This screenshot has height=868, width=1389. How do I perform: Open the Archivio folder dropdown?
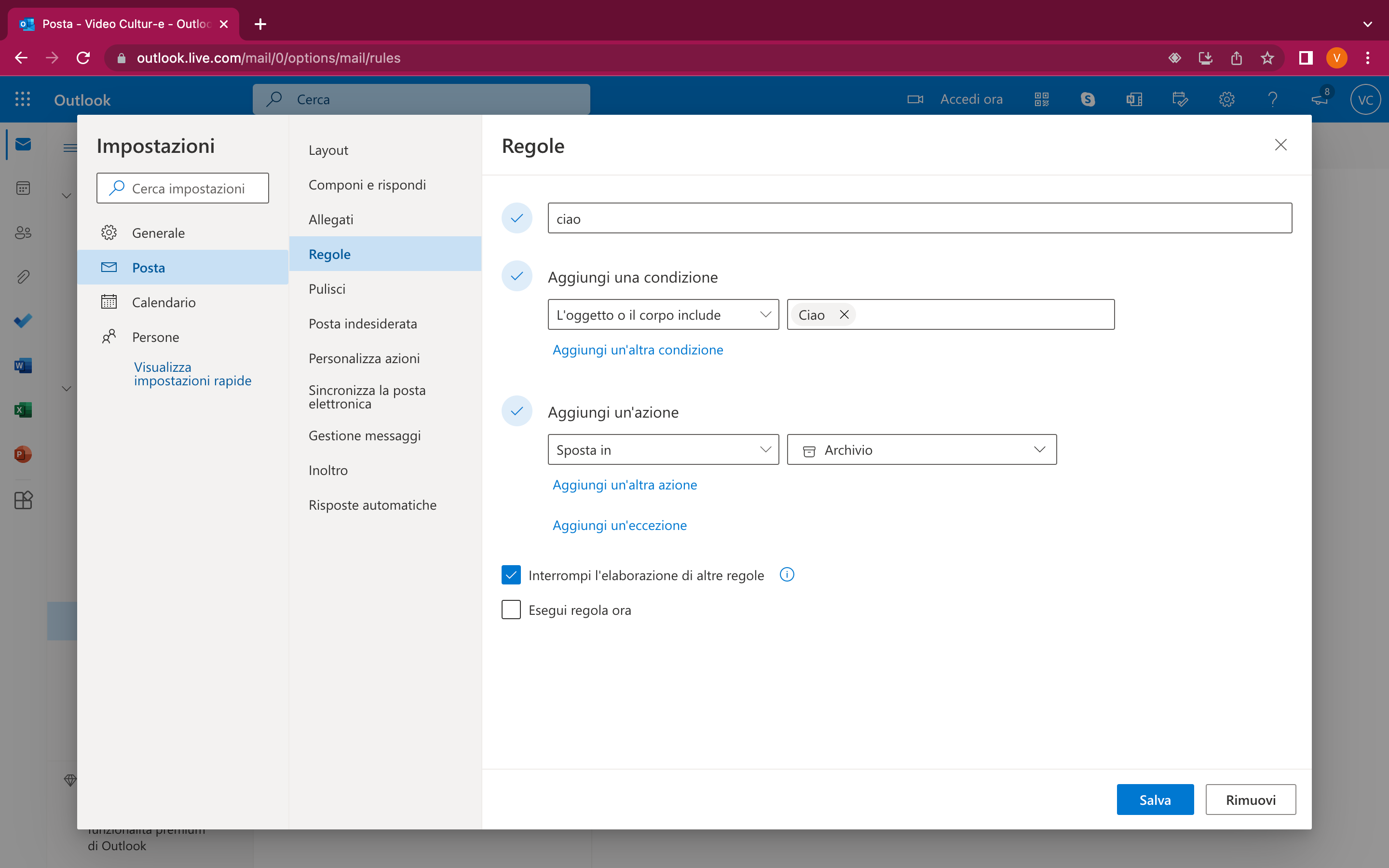coord(921,449)
